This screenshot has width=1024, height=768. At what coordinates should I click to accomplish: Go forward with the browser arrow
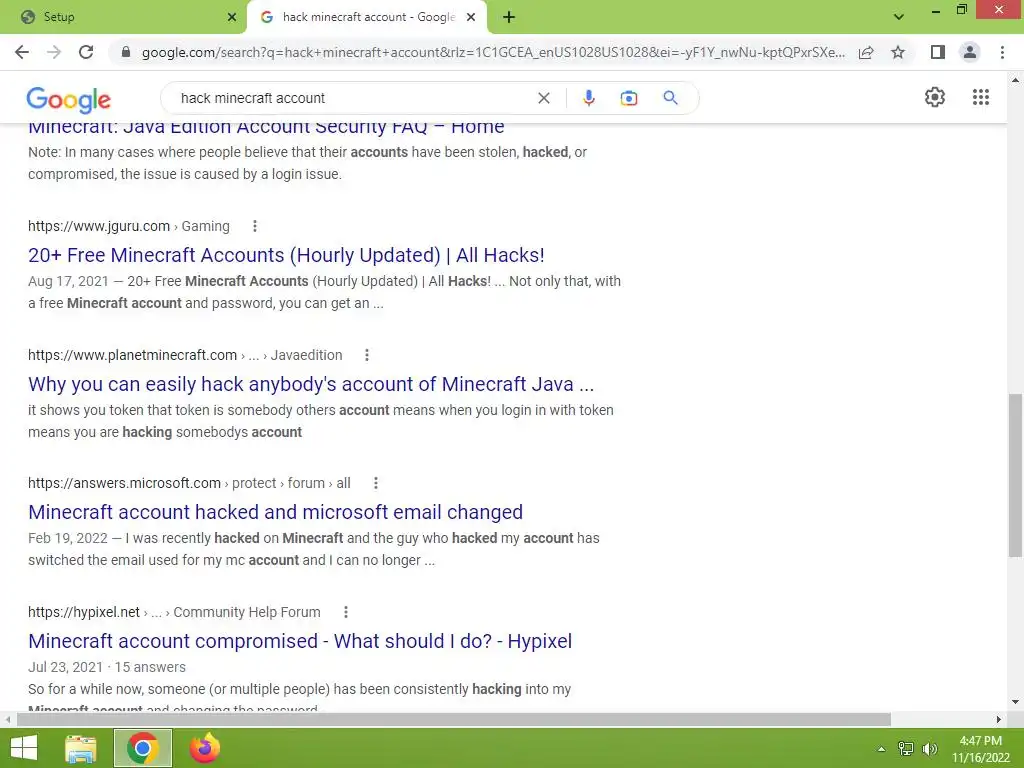point(54,52)
